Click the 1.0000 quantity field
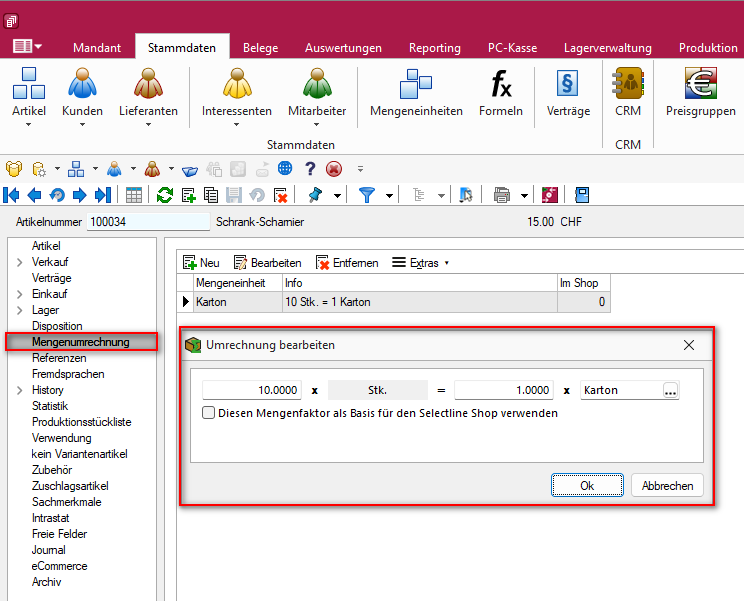The height and width of the screenshot is (601, 744). 504,390
